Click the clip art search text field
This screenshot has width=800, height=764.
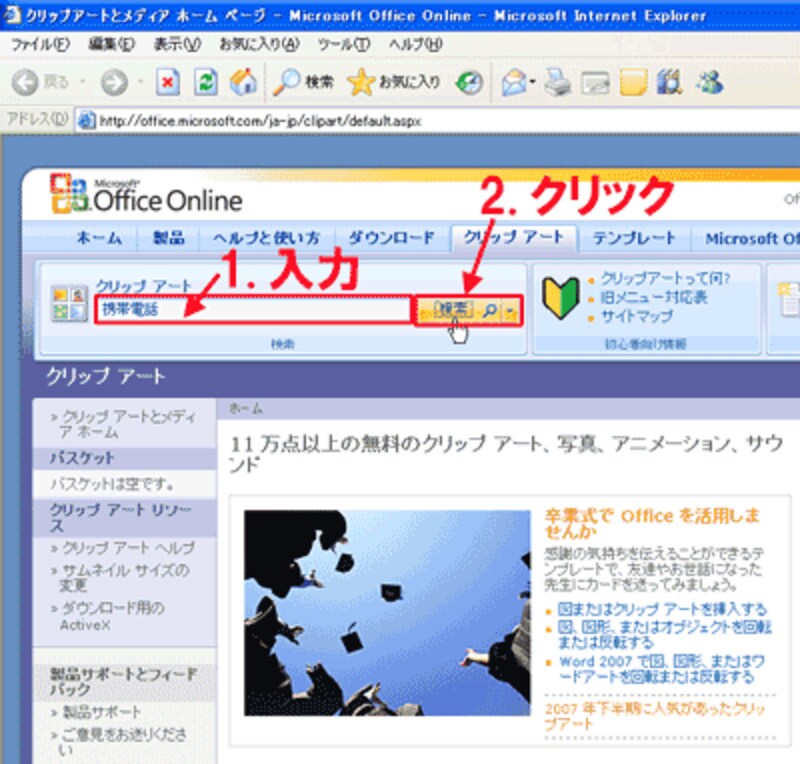[x=252, y=310]
